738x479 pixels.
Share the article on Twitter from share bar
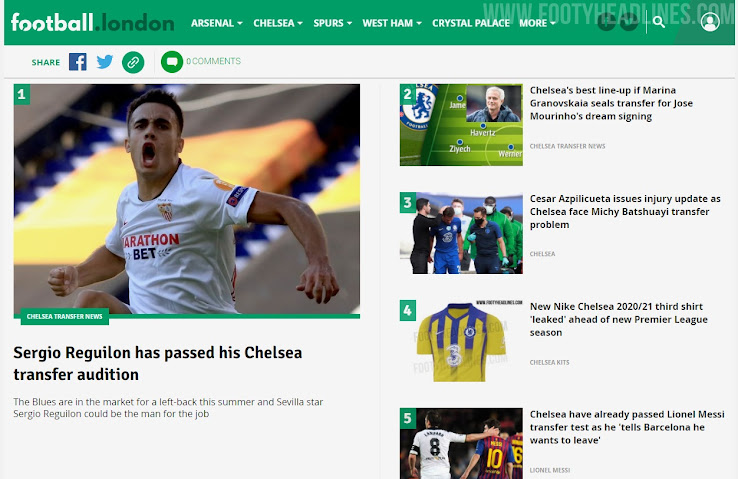(x=104, y=62)
